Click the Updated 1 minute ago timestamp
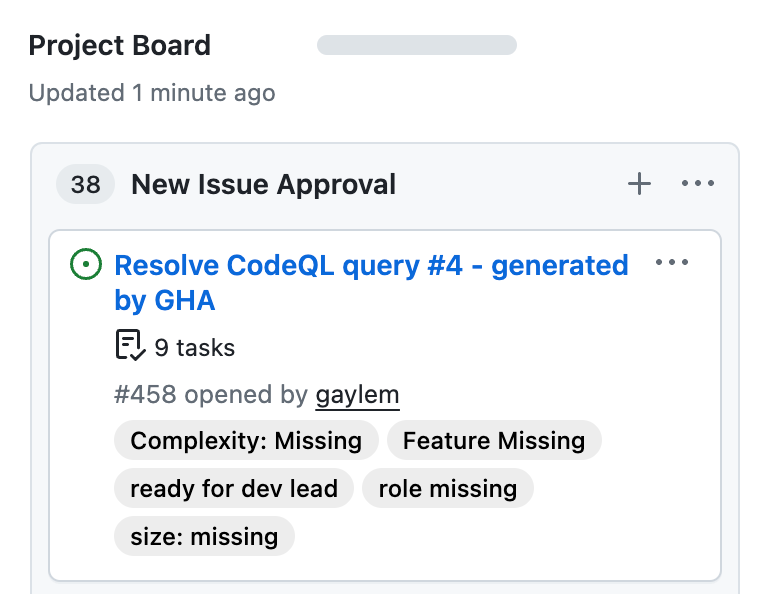The image size is (766, 594). [152, 93]
